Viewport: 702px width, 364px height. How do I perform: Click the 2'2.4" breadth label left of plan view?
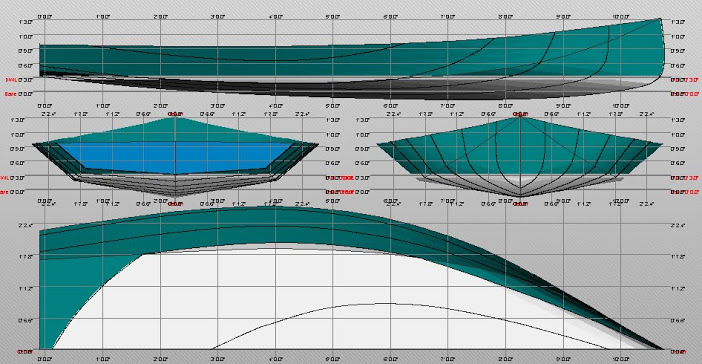[x=26, y=225]
